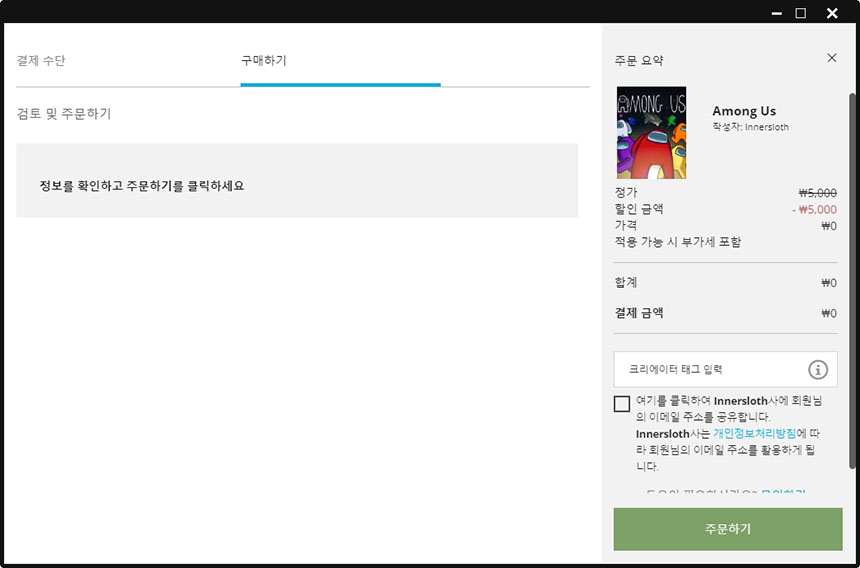Click the green 주문하기 button
Image resolution: width=860 pixels, height=568 pixels.
pos(728,529)
